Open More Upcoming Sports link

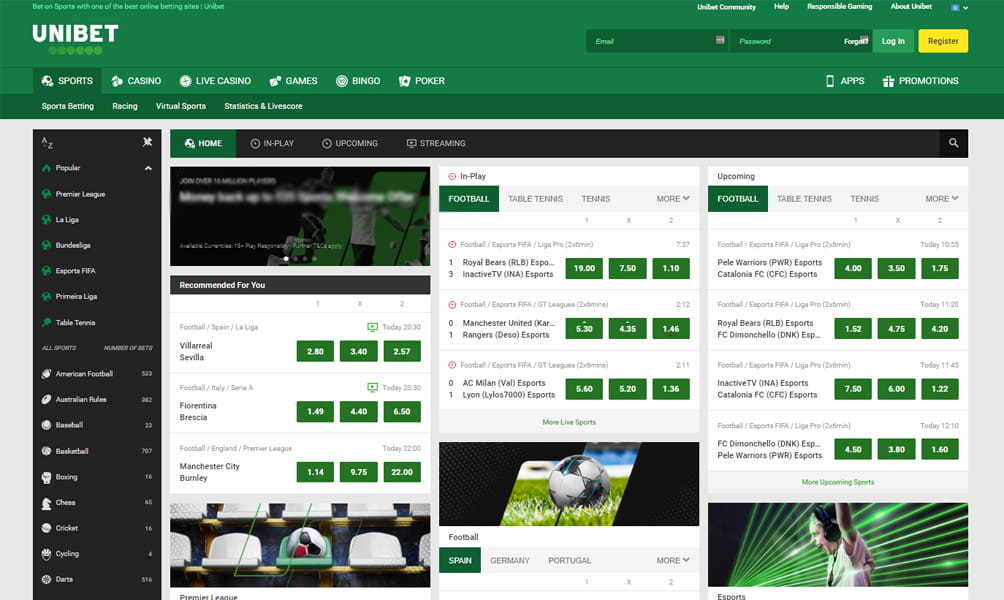click(x=838, y=482)
